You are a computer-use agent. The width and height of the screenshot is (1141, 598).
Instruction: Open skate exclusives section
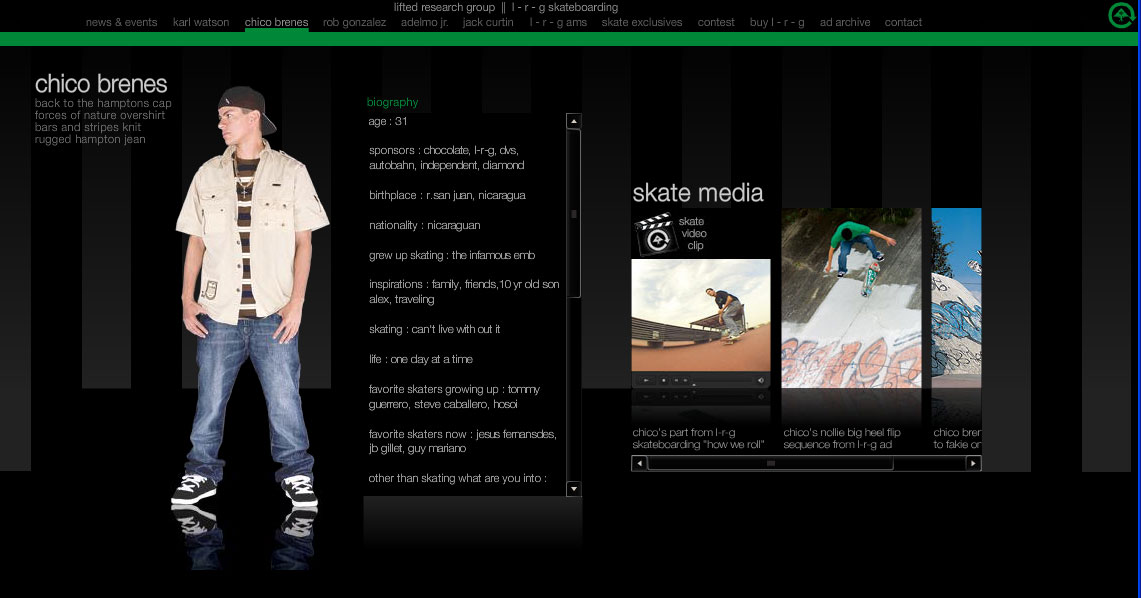tap(642, 23)
